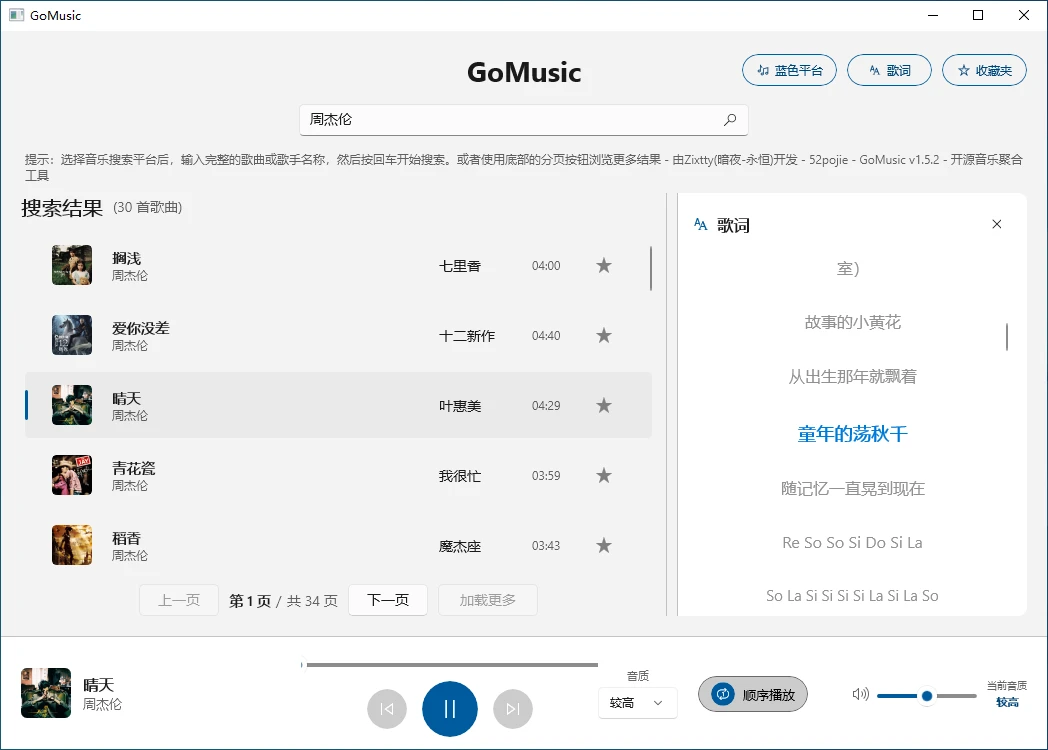Pause the currently playing song
The image size is (1048, 750).
(450, 709)
